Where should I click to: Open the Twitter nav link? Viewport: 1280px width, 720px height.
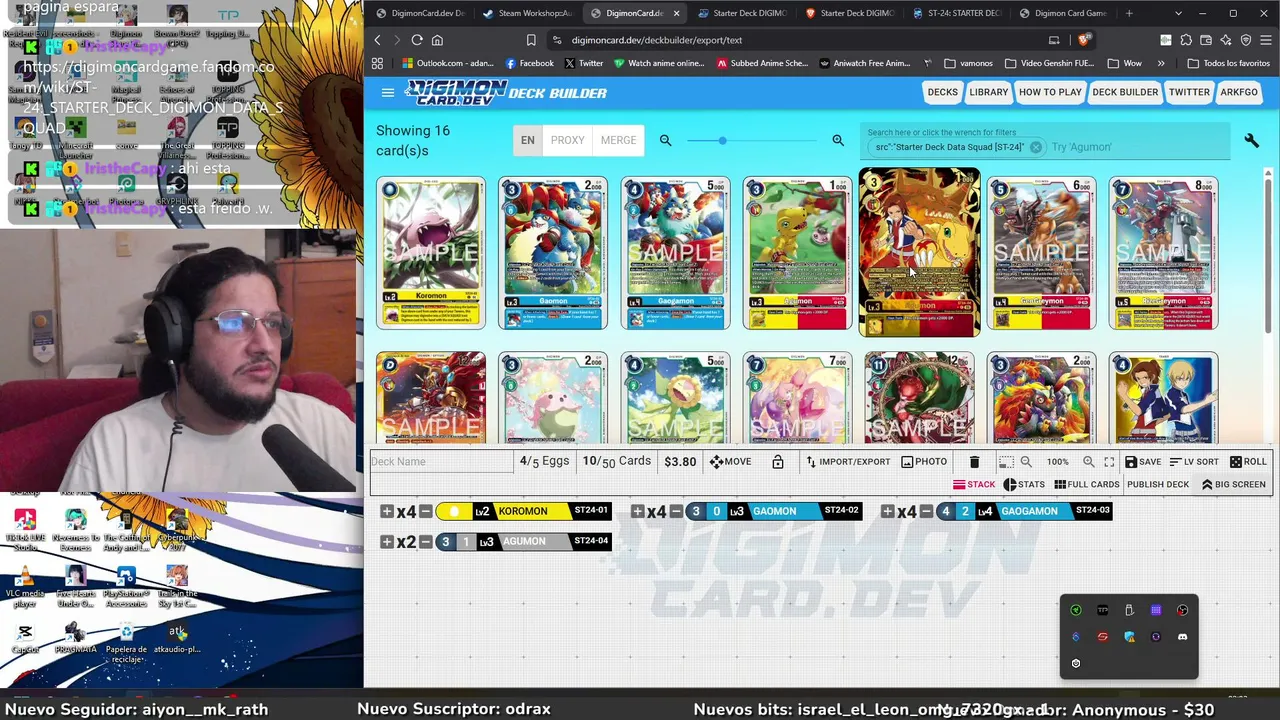pos(1189,92)
